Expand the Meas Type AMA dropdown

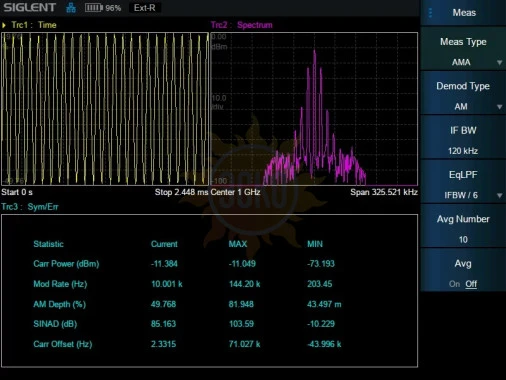[463, 49]
